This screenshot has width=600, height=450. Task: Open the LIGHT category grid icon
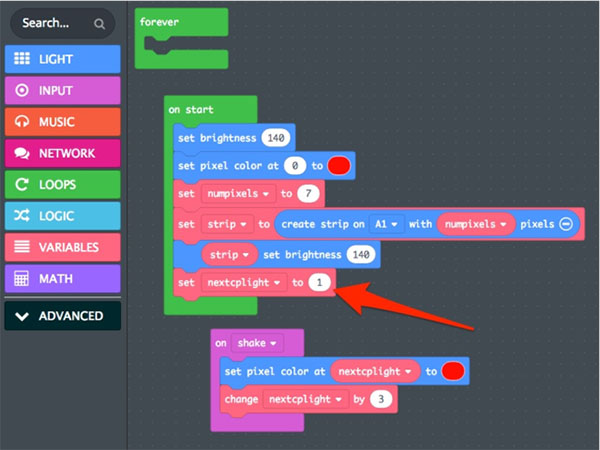click(21, 59)
